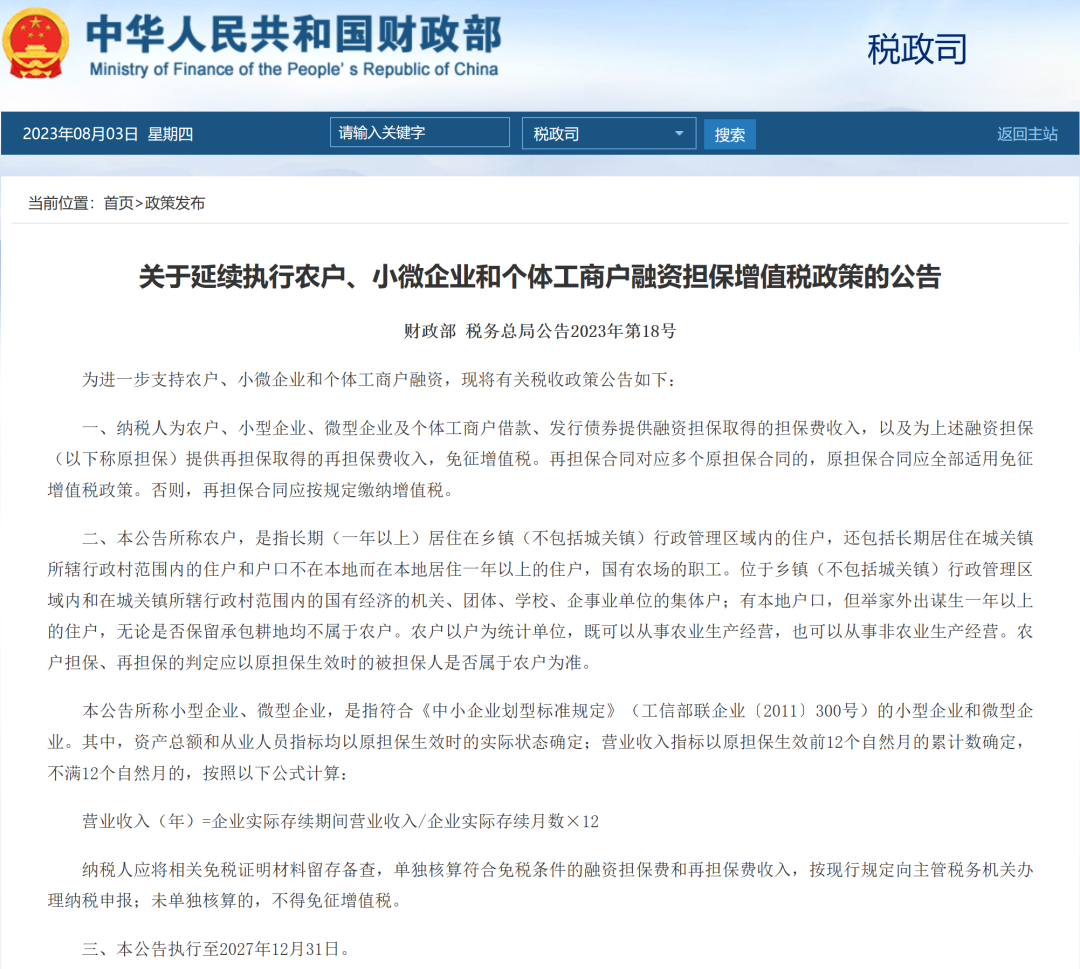Click the paragraph starting 纳税人应将相关免税证明材料
1080x969 pixels.
coord(540,885)
